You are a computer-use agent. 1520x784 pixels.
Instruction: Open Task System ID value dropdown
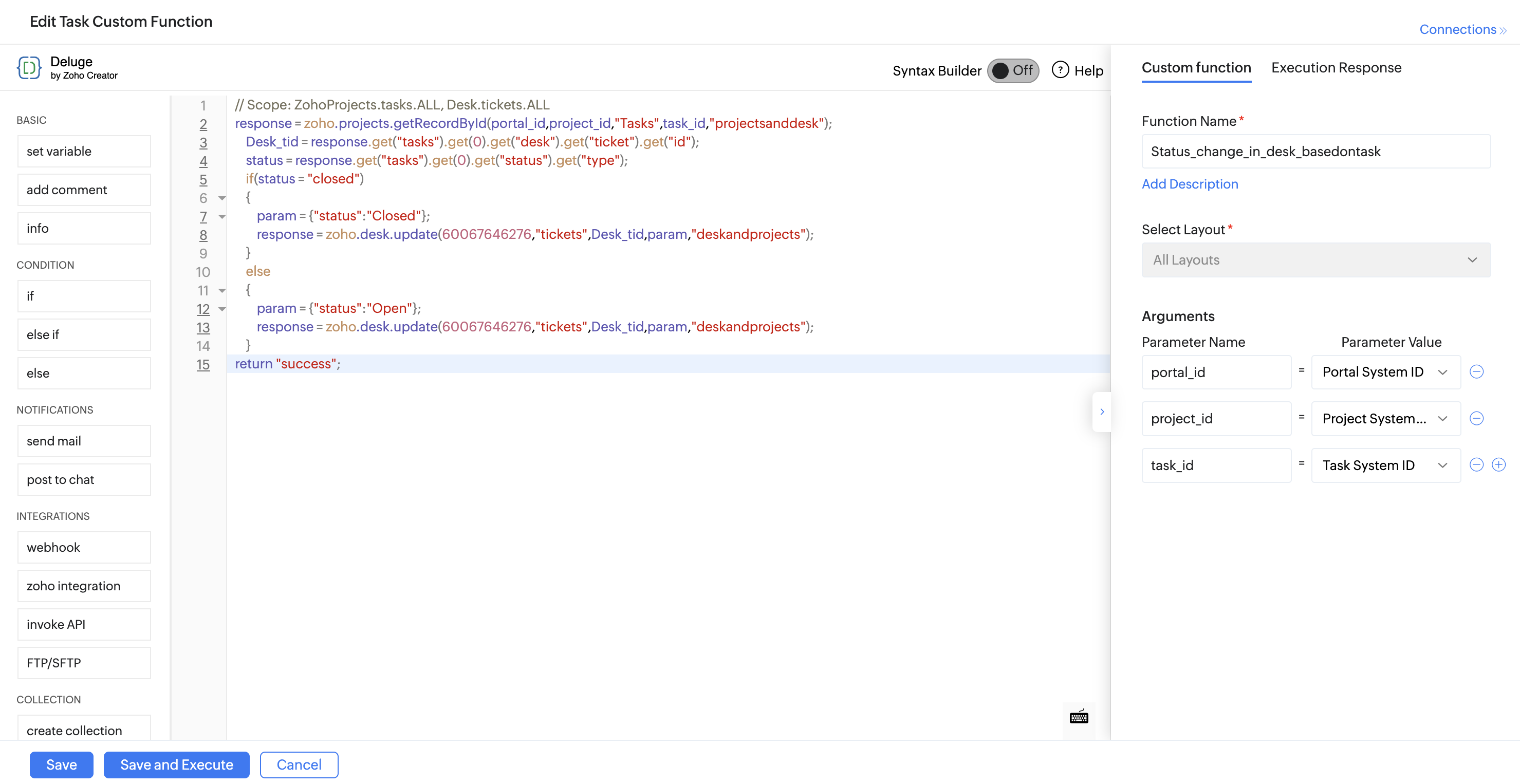(1385, 465)
